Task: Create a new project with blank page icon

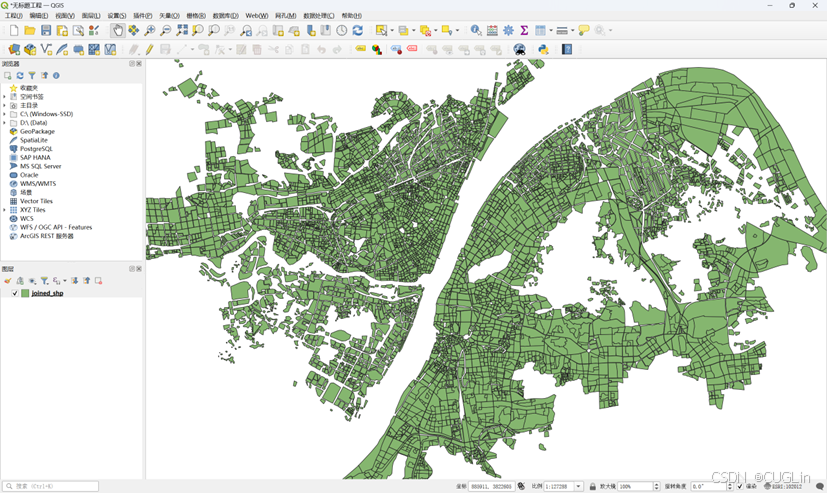Action: coord(14,31)
